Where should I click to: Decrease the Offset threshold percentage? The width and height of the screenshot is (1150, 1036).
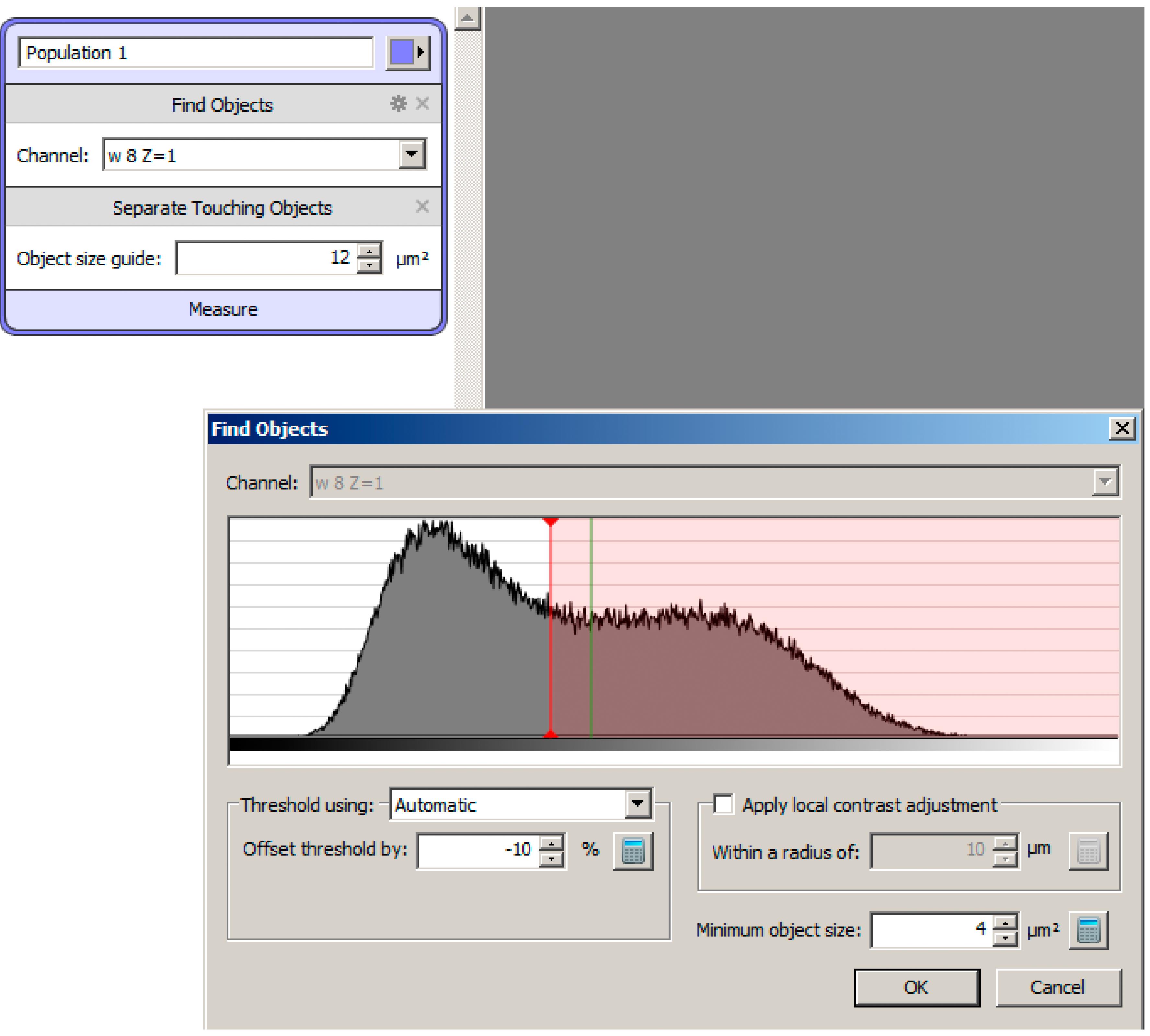(x=551, y=859)
